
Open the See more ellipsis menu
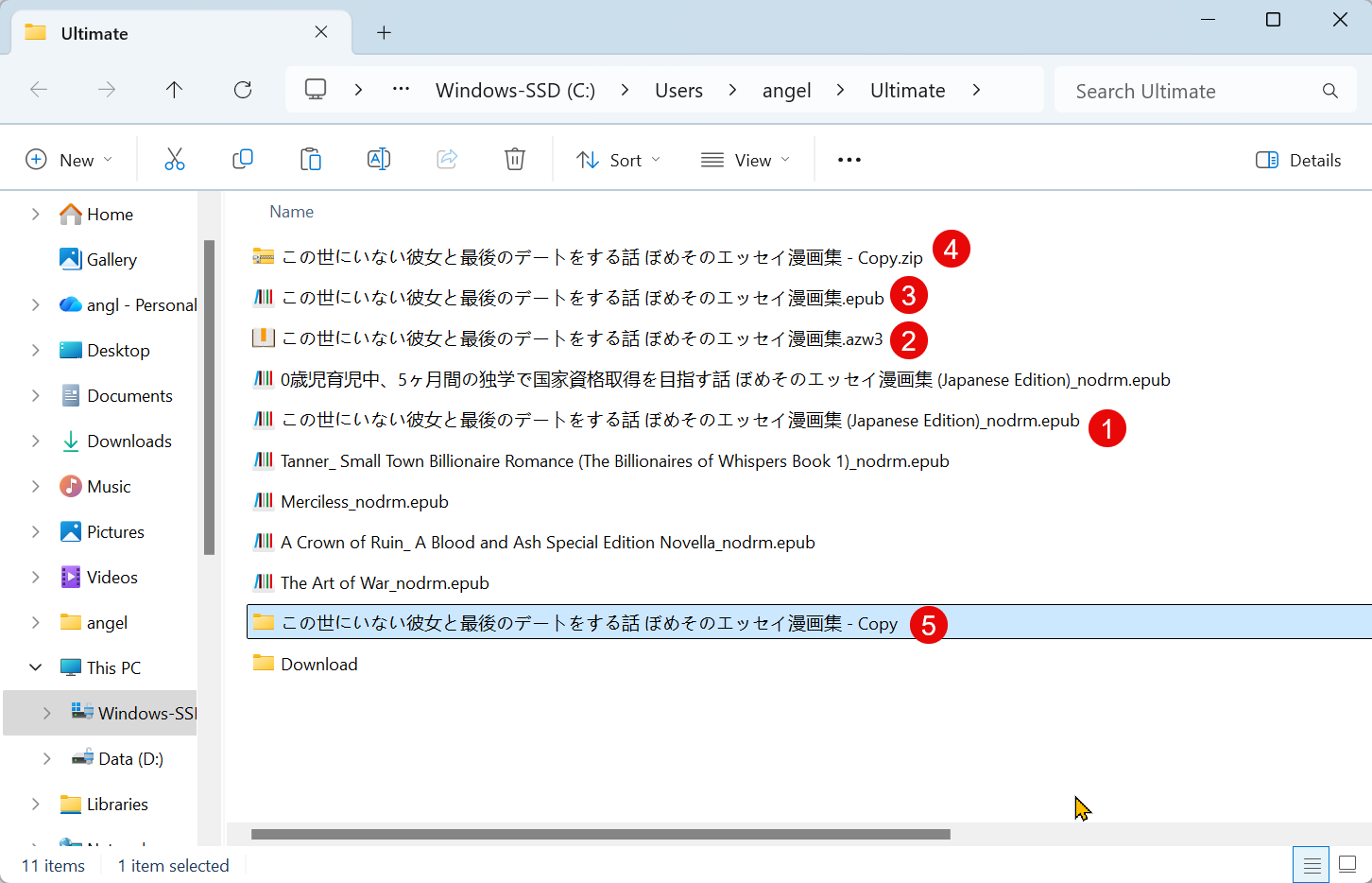(x=849, y=160)
